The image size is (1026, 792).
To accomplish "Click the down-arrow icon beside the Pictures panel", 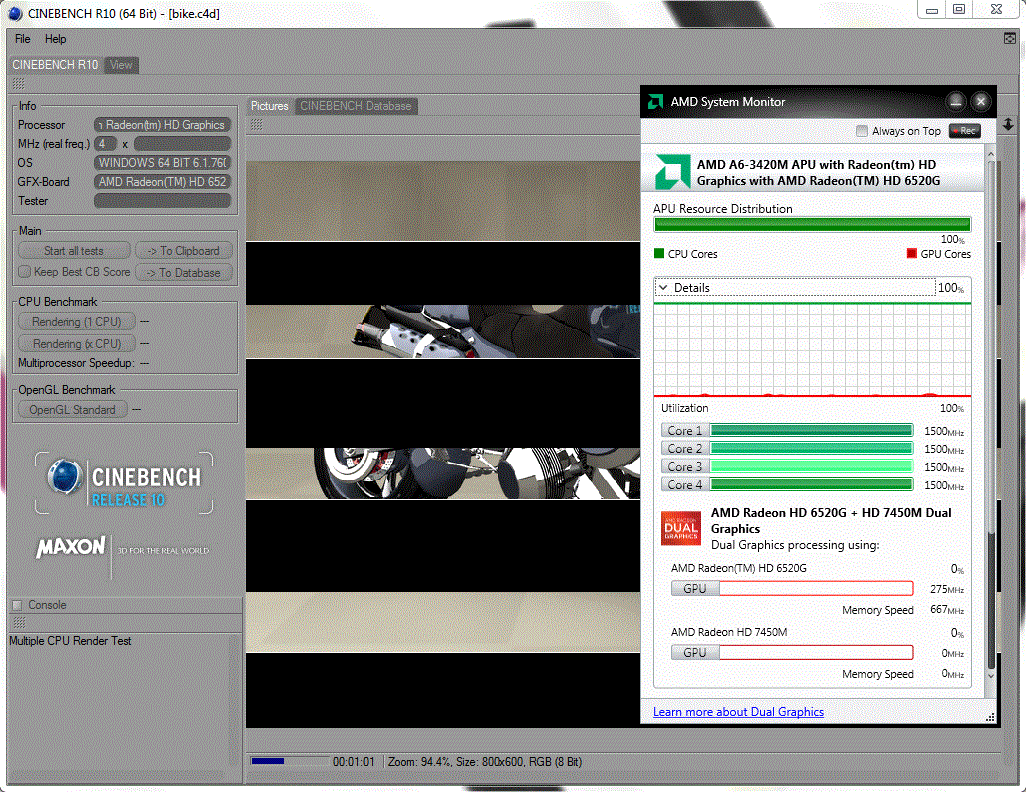I will (1008, 124).
